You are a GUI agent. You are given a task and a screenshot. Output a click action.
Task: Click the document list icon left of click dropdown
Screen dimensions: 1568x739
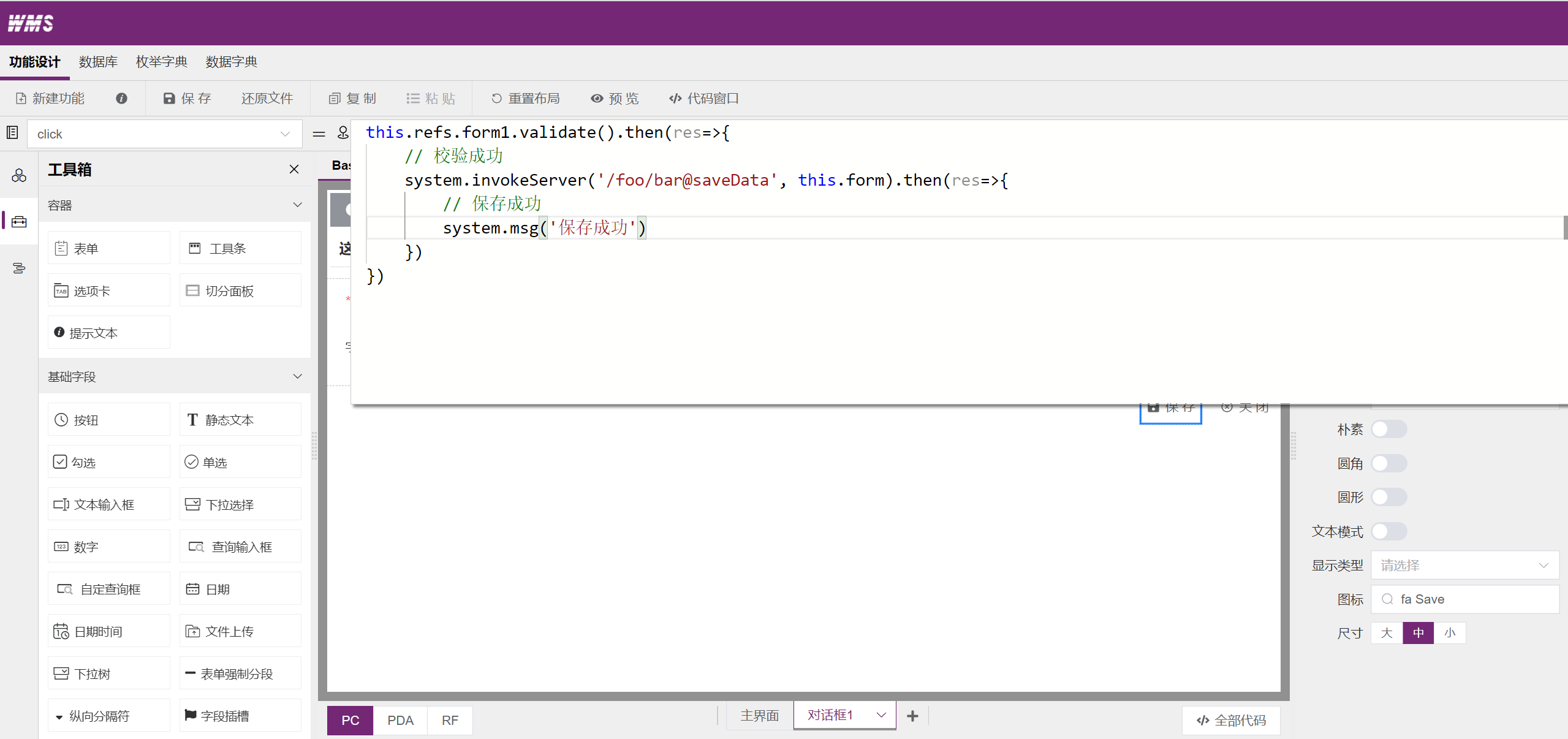click(12, 132)
